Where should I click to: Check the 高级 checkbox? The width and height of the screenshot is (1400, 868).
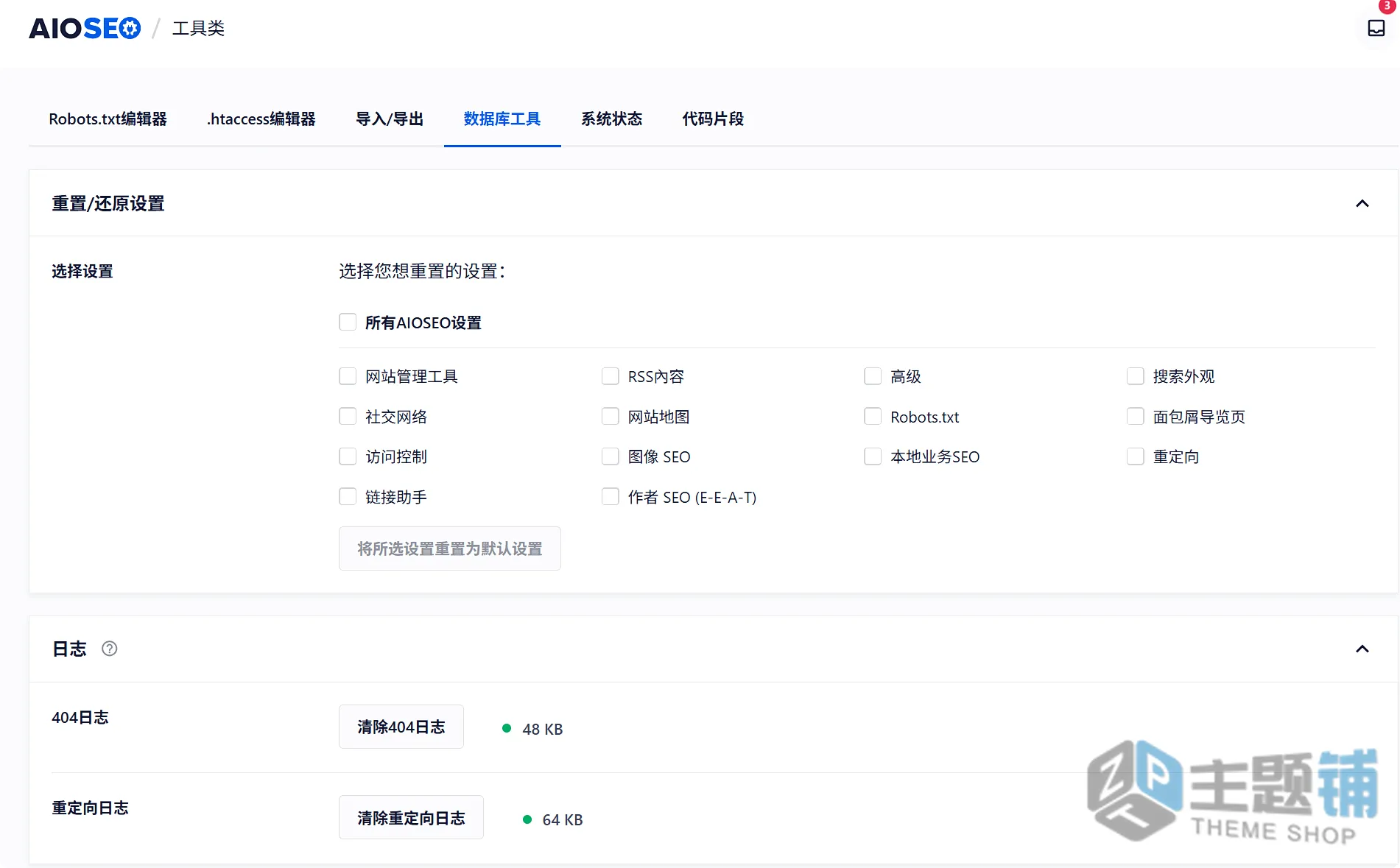tap(873, 376)
